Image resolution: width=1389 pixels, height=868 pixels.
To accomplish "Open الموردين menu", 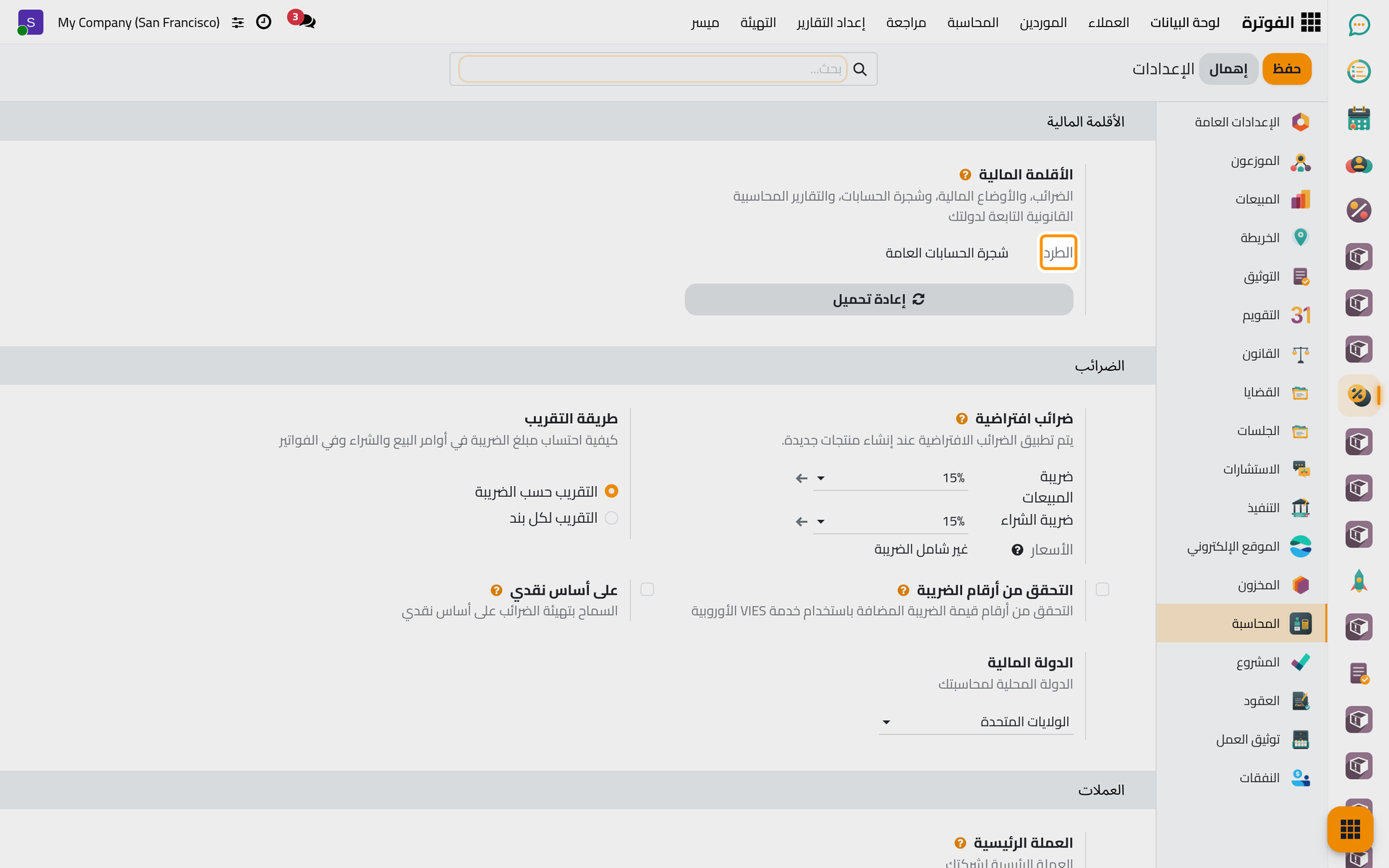I will click(1043, 22).
